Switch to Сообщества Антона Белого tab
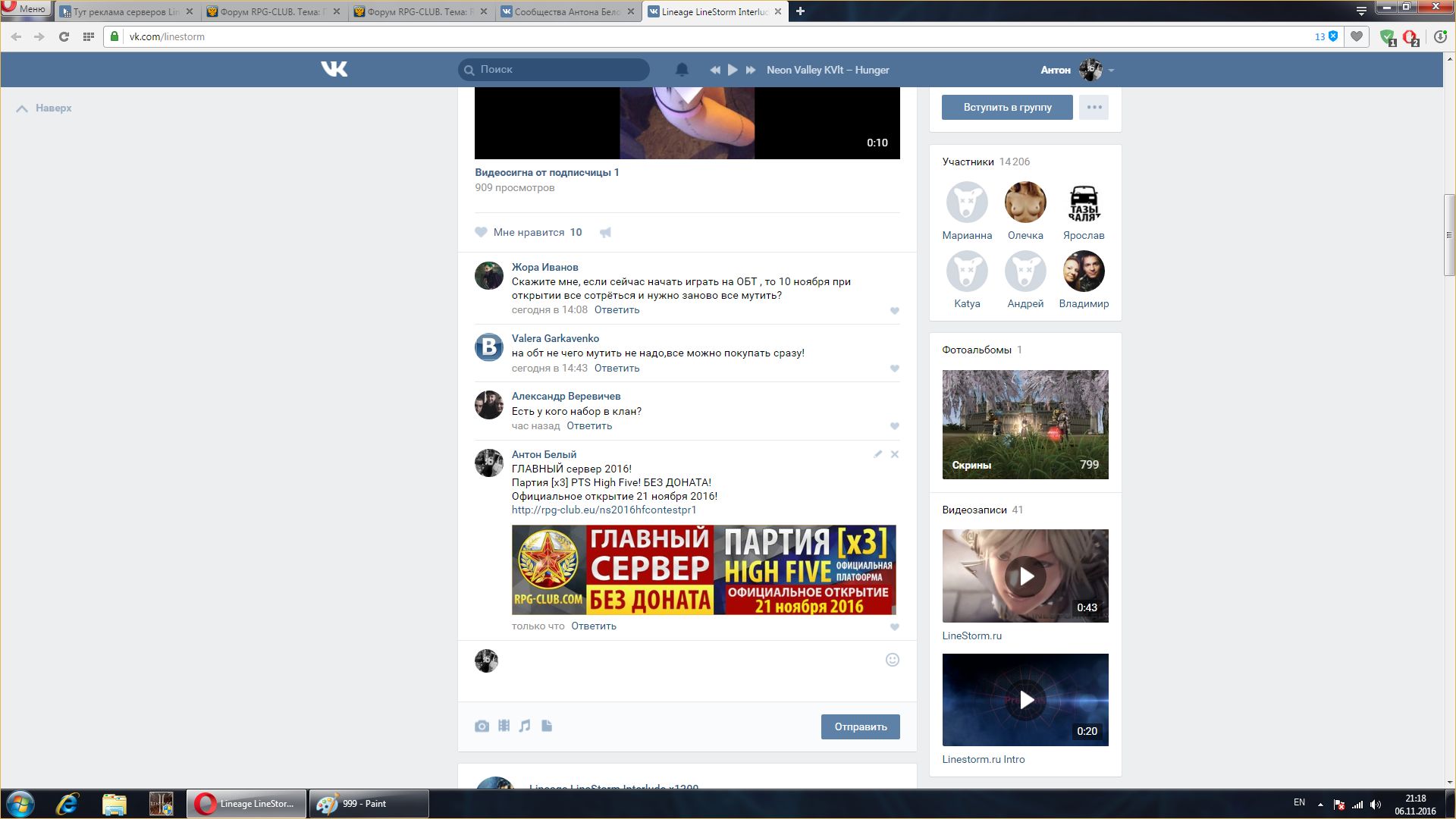Image resolution: width=1456 pixels, height=819 pixels. [567, 12]
